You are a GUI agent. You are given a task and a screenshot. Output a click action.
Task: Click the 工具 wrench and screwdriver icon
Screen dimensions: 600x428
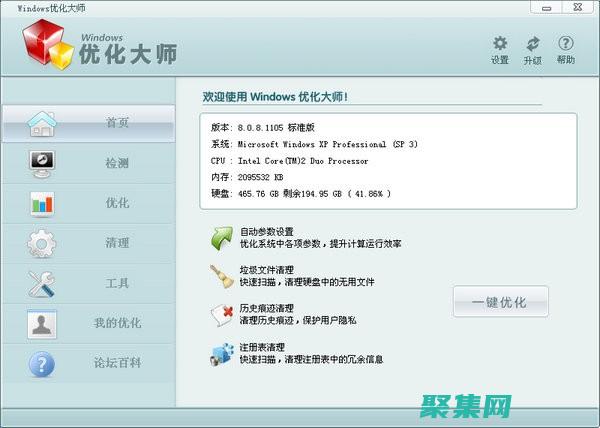point(42,284)
